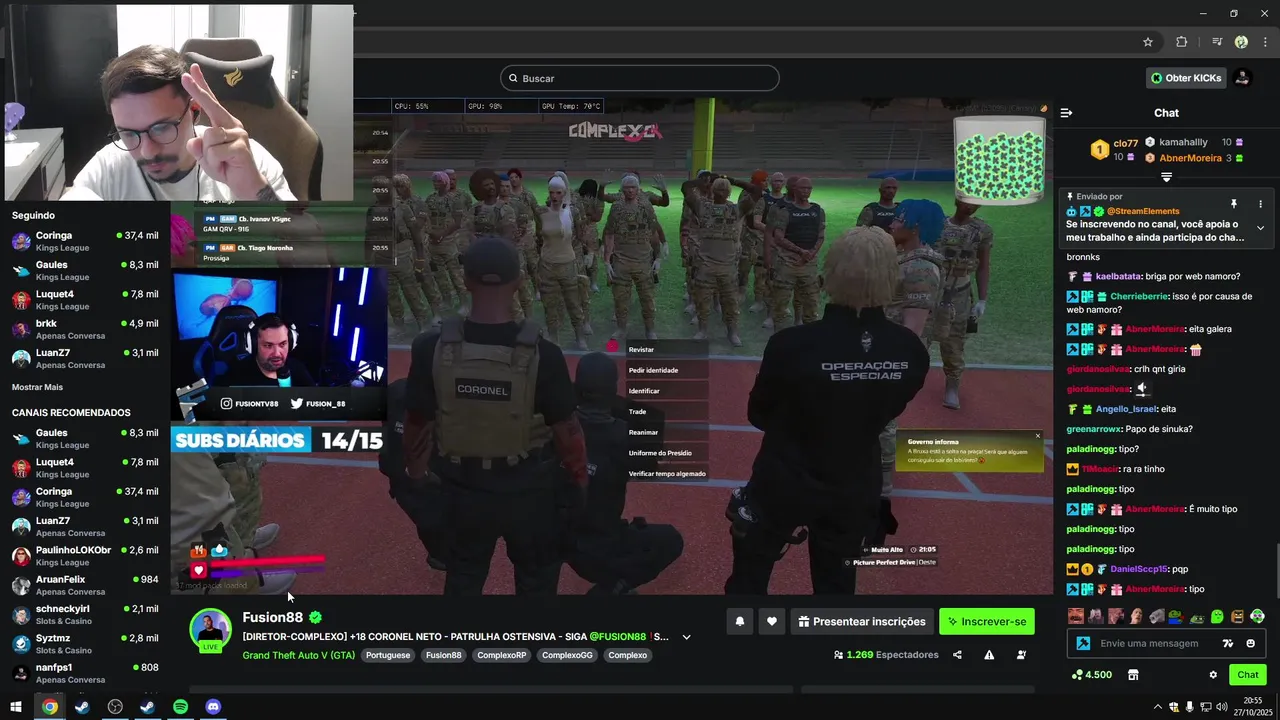Open pinned message three-dot options
Viewport: 1280px width, 720px height.
1260,203
